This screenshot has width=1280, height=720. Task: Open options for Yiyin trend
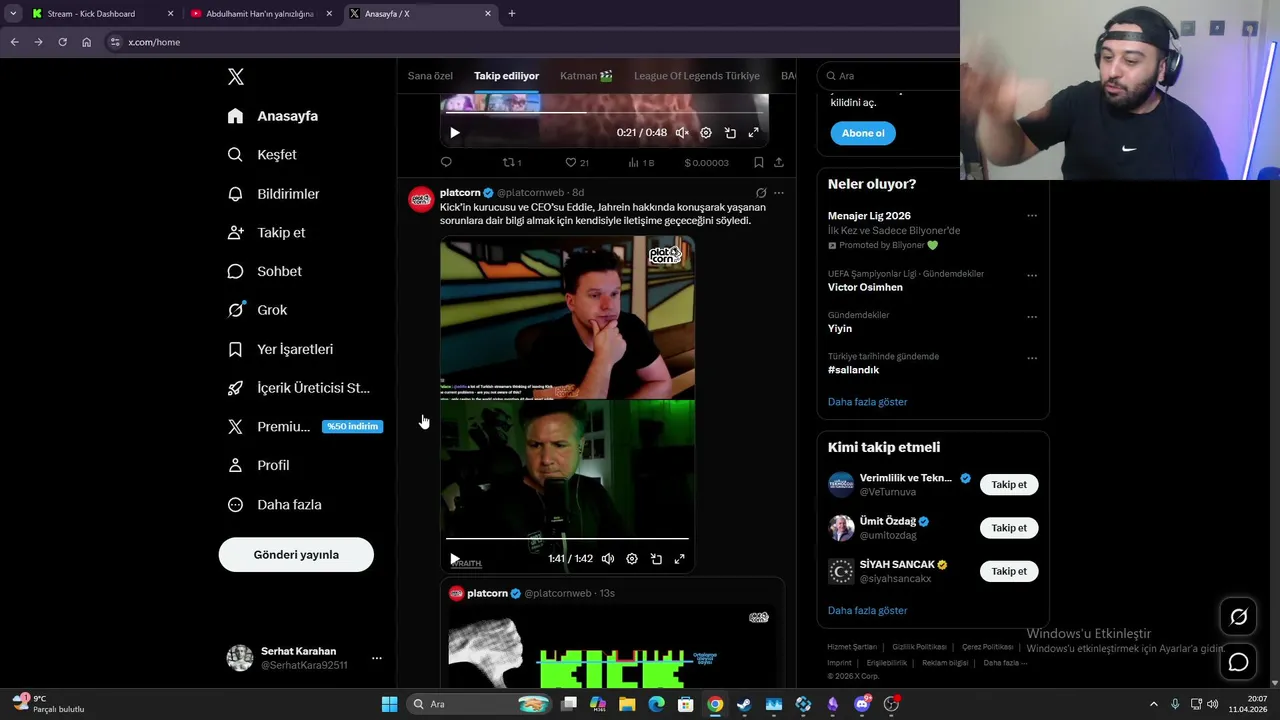(1032, 316)
